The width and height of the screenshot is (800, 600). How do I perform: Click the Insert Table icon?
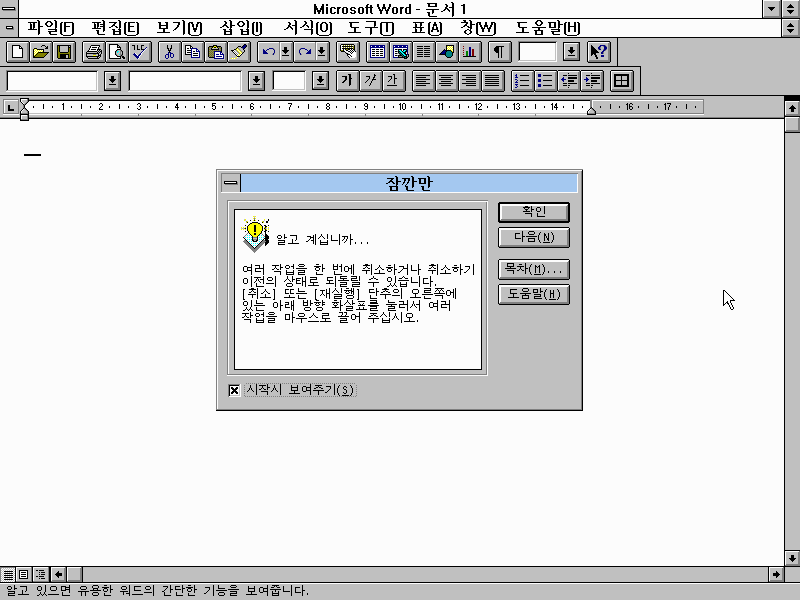click(378, 52)
